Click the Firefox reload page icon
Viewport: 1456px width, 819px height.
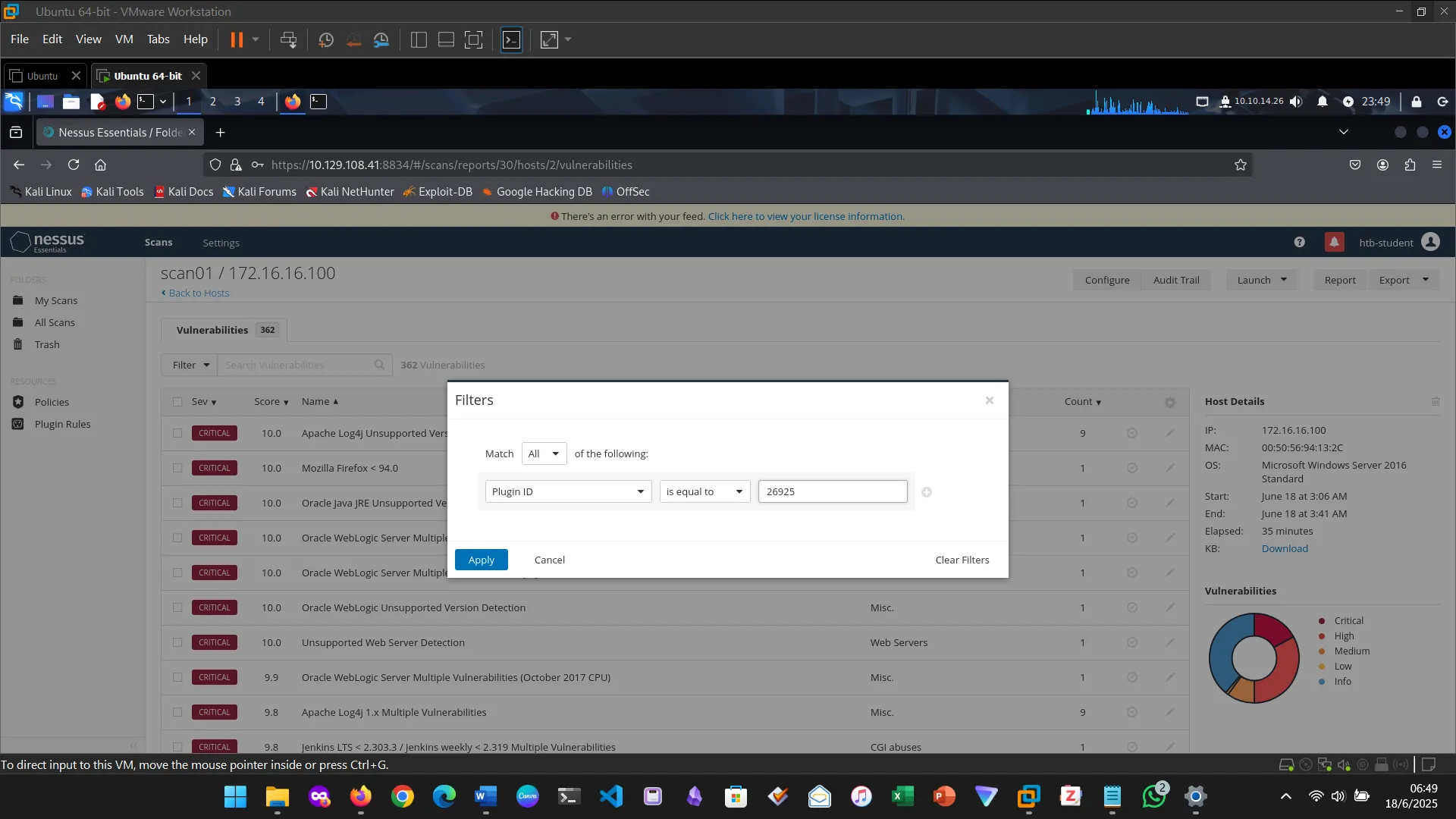(74, 165)
